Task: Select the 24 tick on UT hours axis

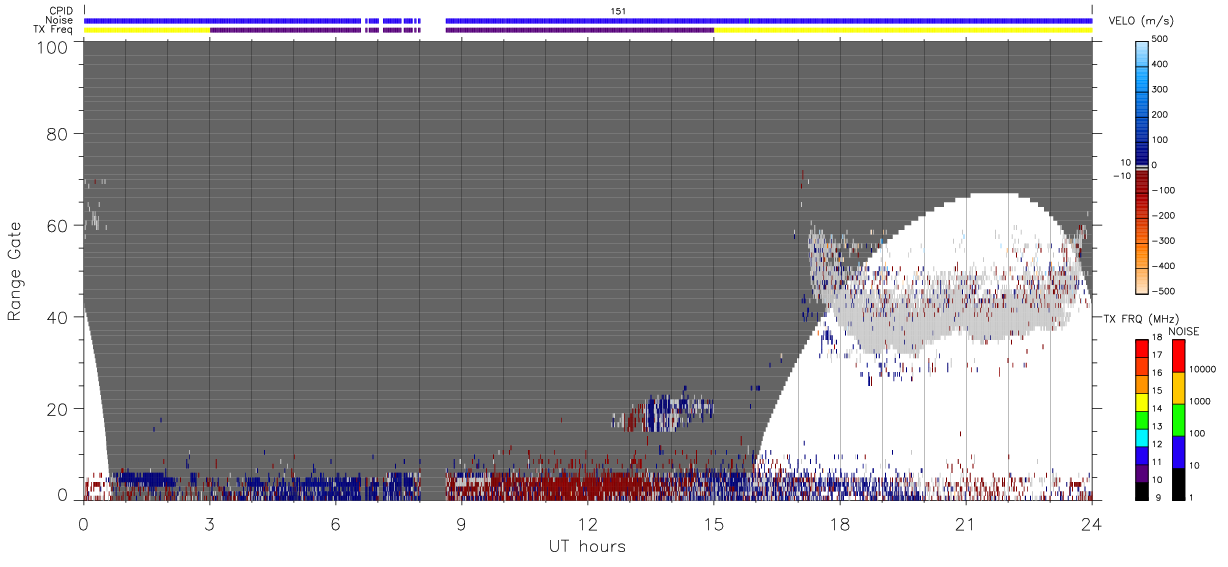Action: tap(1091, 524)
